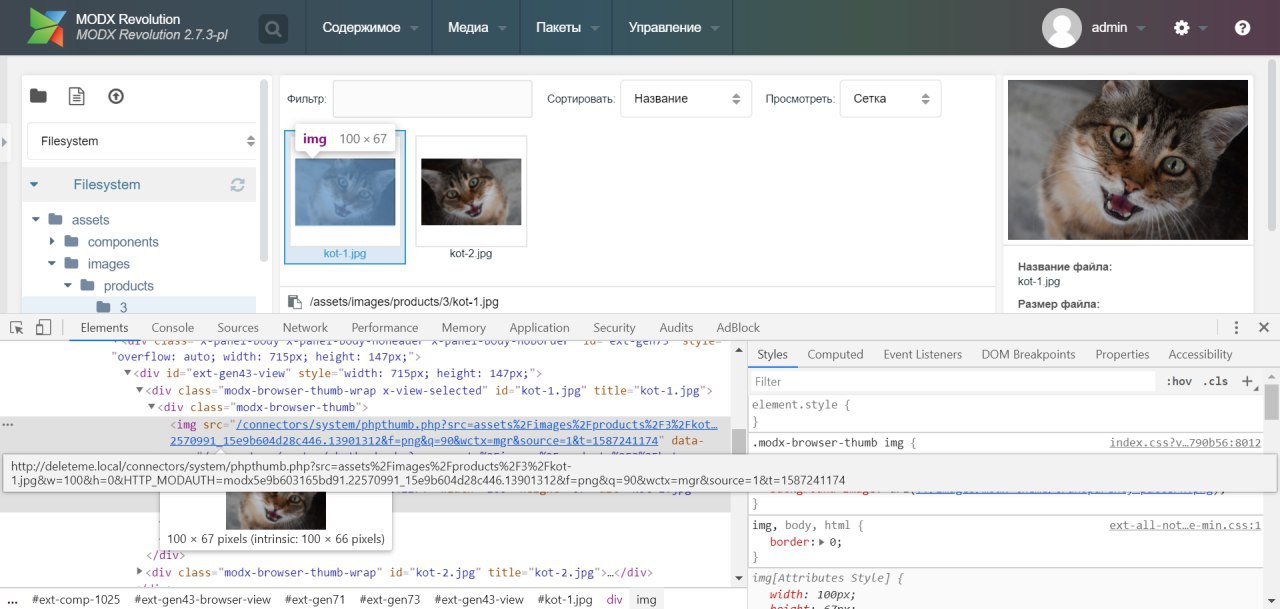Image resolution: width=1280 pixels, height=609 pixels.
Task: Open the Performance tab
Action: [x=385, y=327]
